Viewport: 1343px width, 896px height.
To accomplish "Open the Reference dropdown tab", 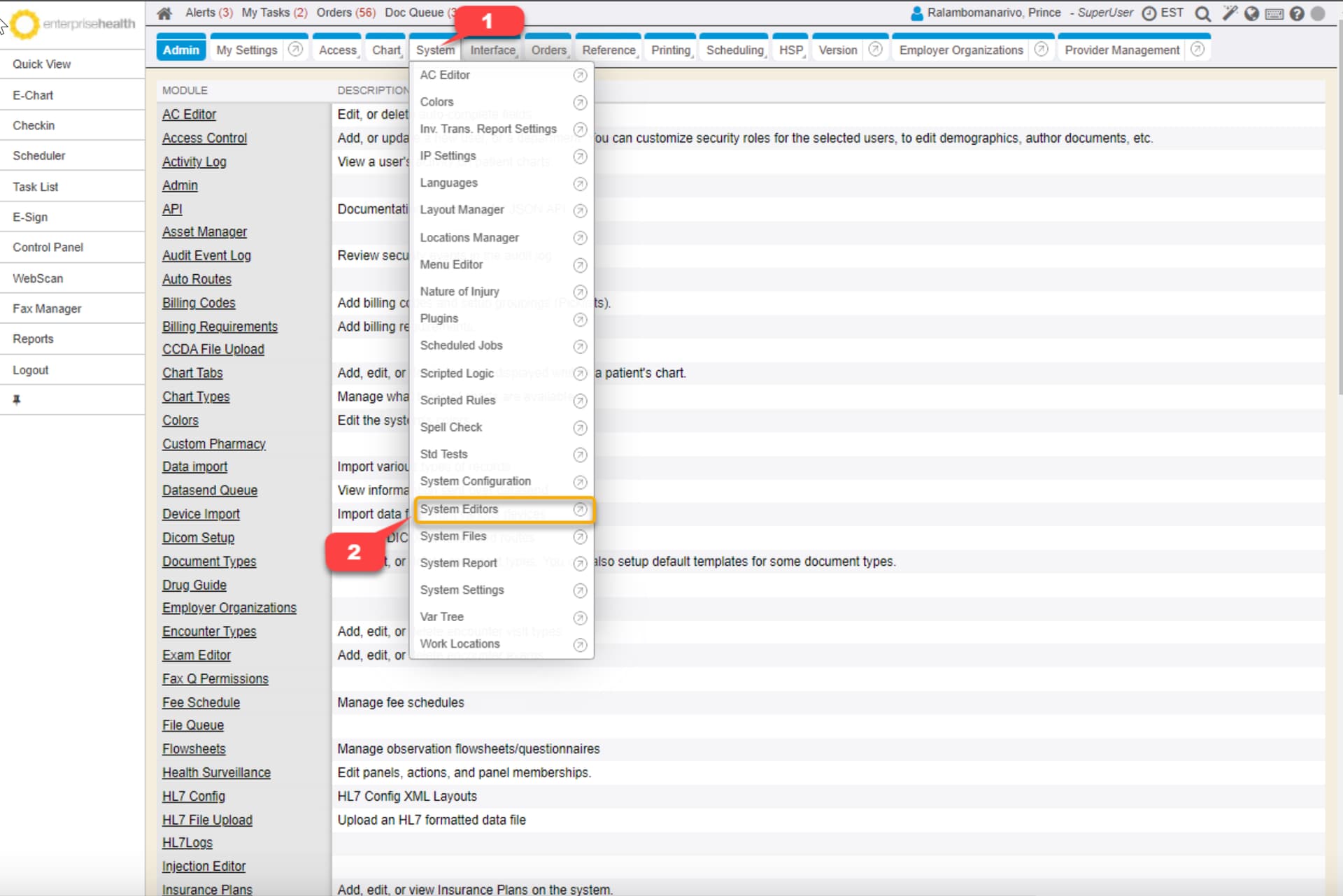I will [609, 50].
